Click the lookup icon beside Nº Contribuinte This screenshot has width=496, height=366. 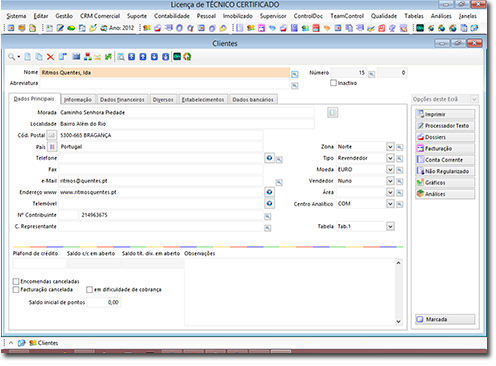(268, 217)
